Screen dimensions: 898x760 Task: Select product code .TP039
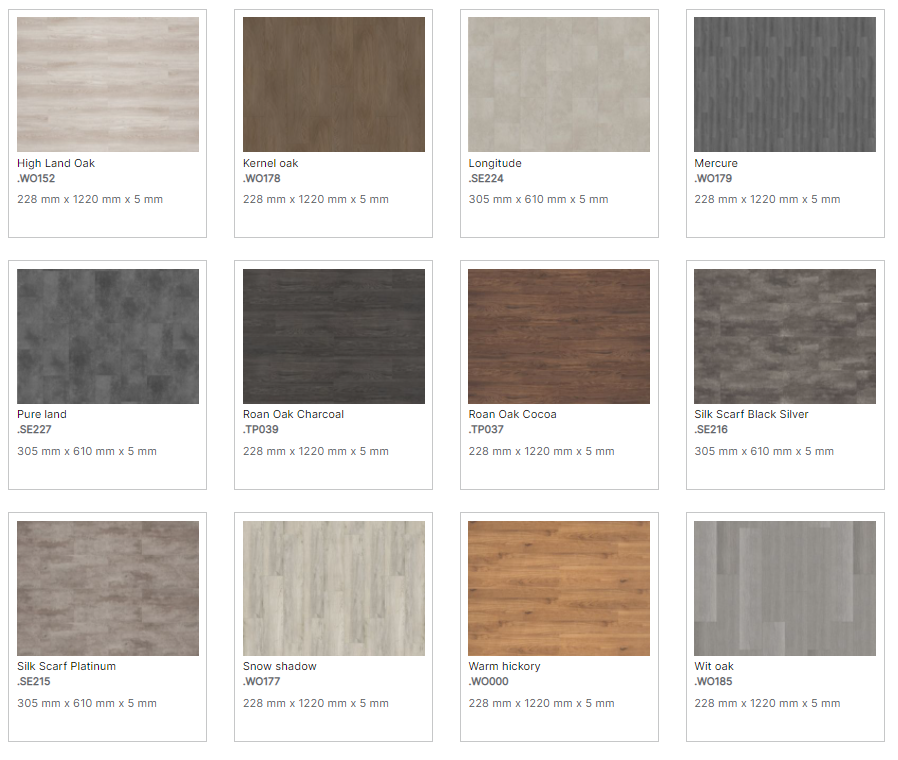pyautogui.click(x=261, y=429)
